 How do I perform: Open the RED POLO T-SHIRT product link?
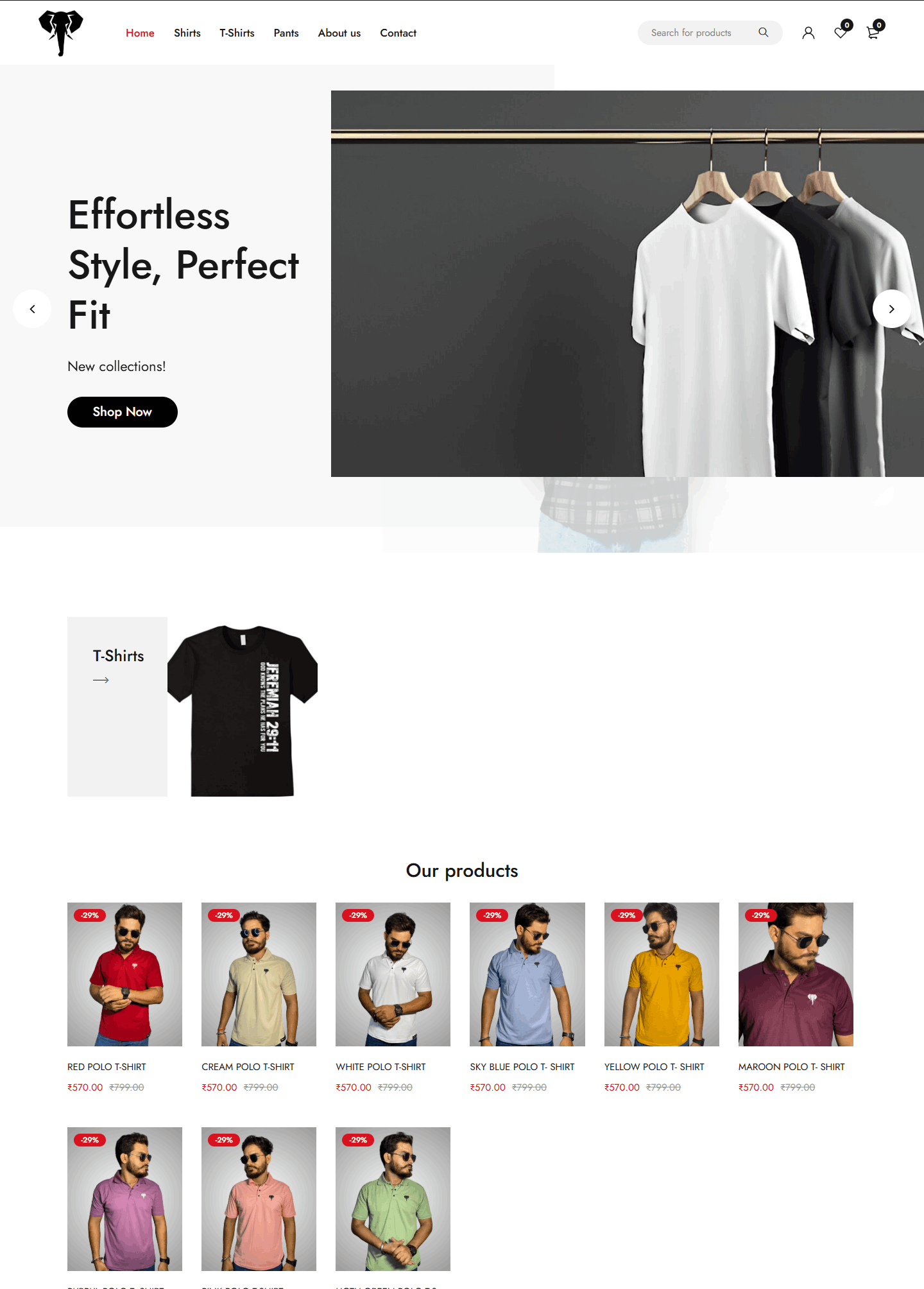(107, 1067)
